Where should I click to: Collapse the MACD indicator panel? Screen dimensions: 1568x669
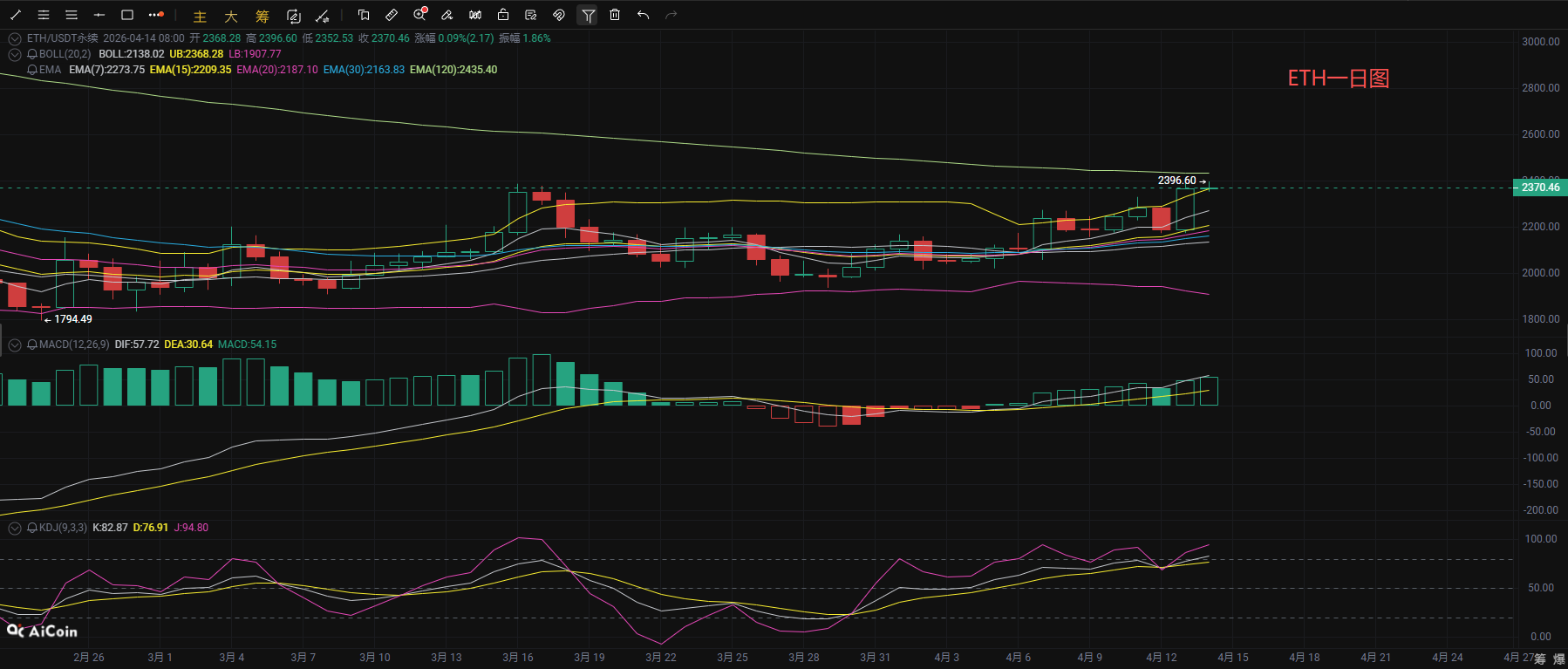[x=15, y=345]
